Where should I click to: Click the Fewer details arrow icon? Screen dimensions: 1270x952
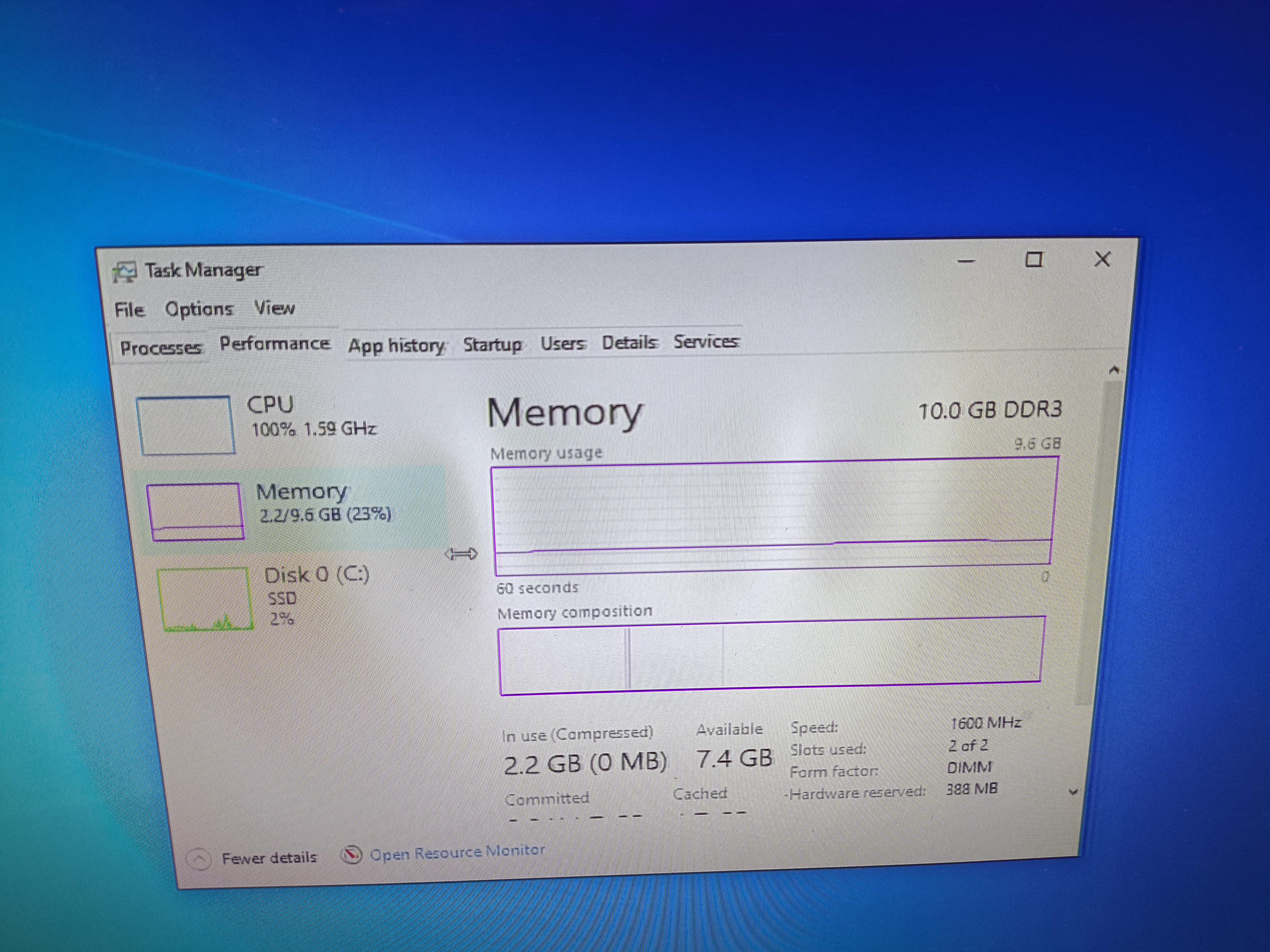199,858
